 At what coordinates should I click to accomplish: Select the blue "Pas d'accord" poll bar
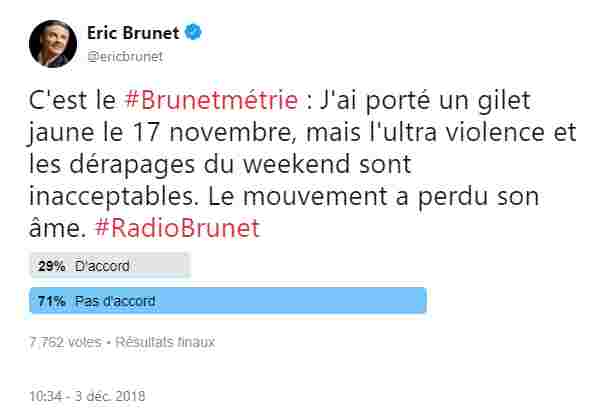(x=230, y=300)
